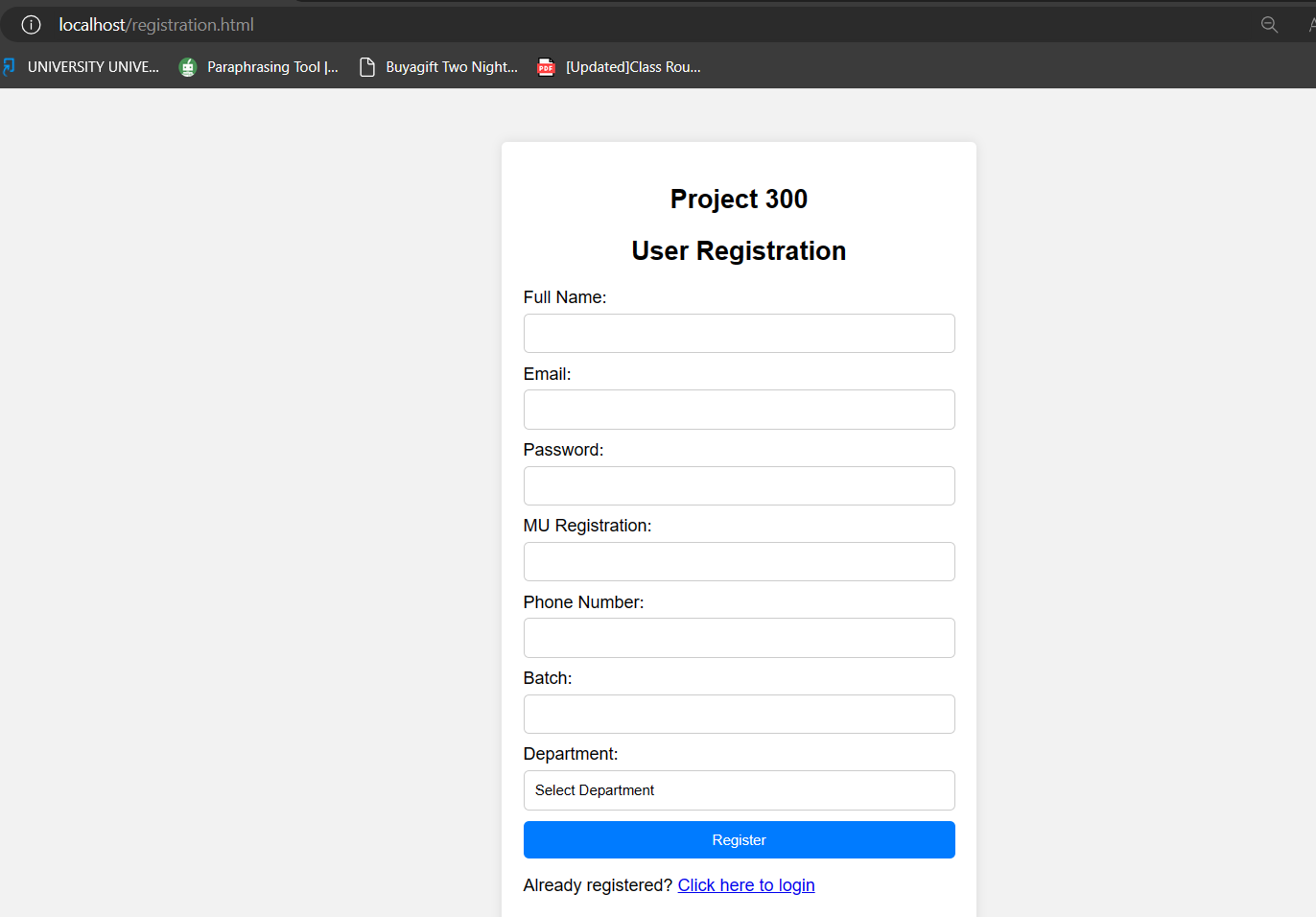Image resolution: width=1316 pixels, height=917 pixels.
Task: Click the Password label
Action: pos(563,450)
